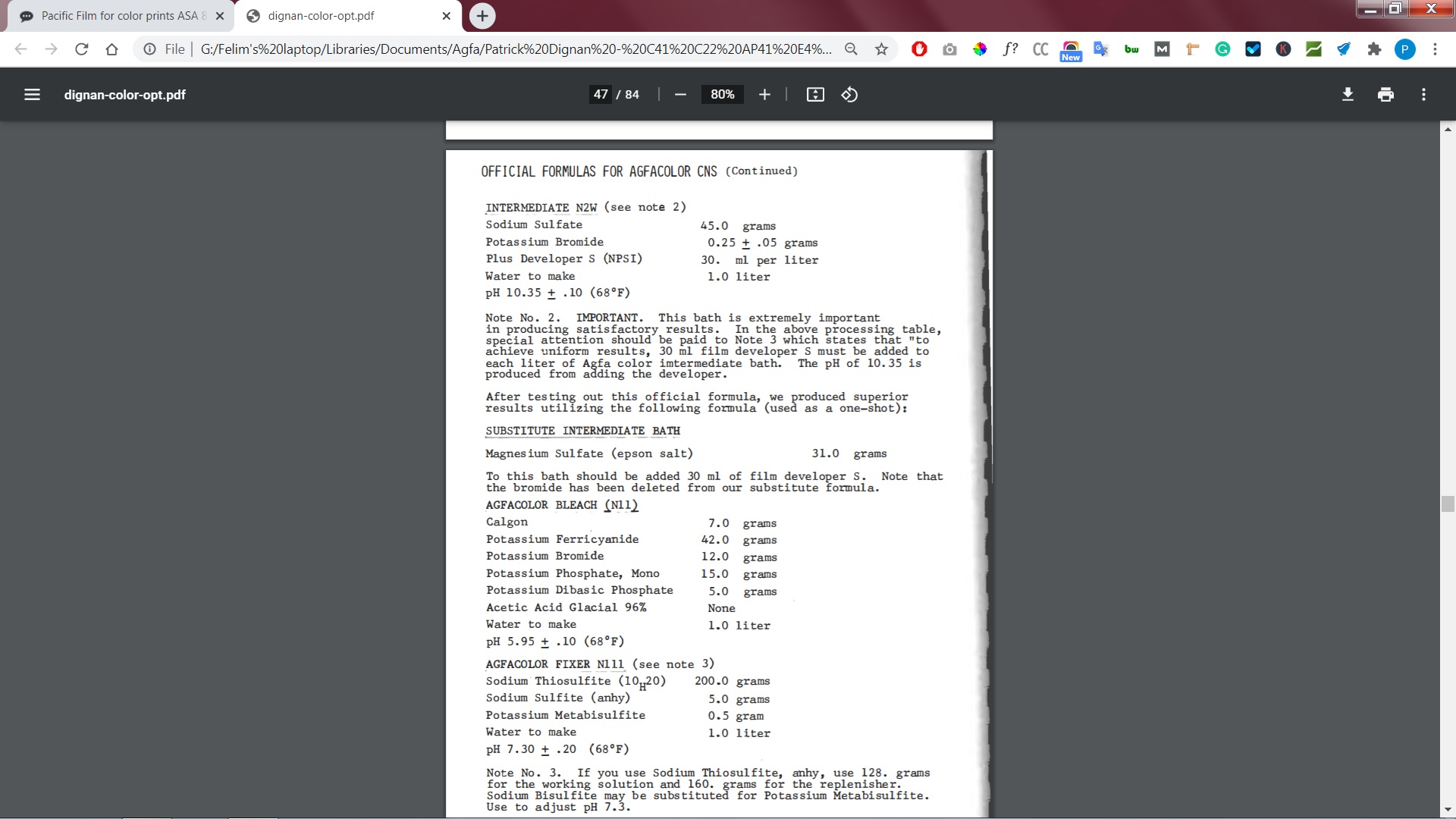This screenshot has width=1456, height=819.
Task: Close the Pacific Film tab
Action: pos(220,16)
